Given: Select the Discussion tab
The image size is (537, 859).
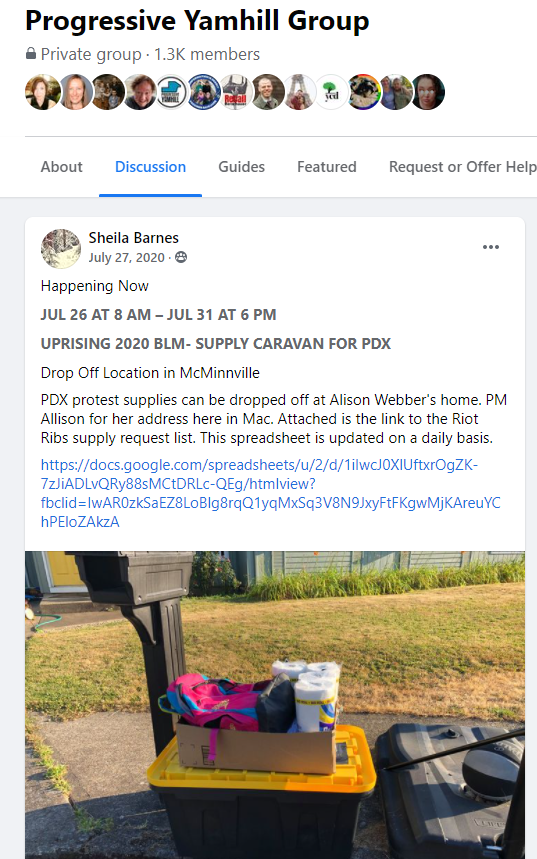Looking at the screenshot, I should click(x=150, y=167).
